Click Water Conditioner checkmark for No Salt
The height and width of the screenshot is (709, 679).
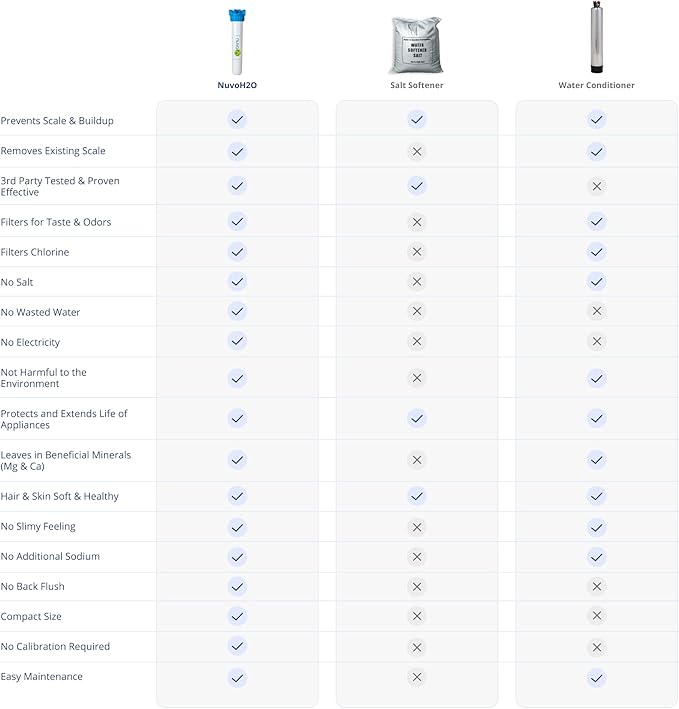(596, 282)
